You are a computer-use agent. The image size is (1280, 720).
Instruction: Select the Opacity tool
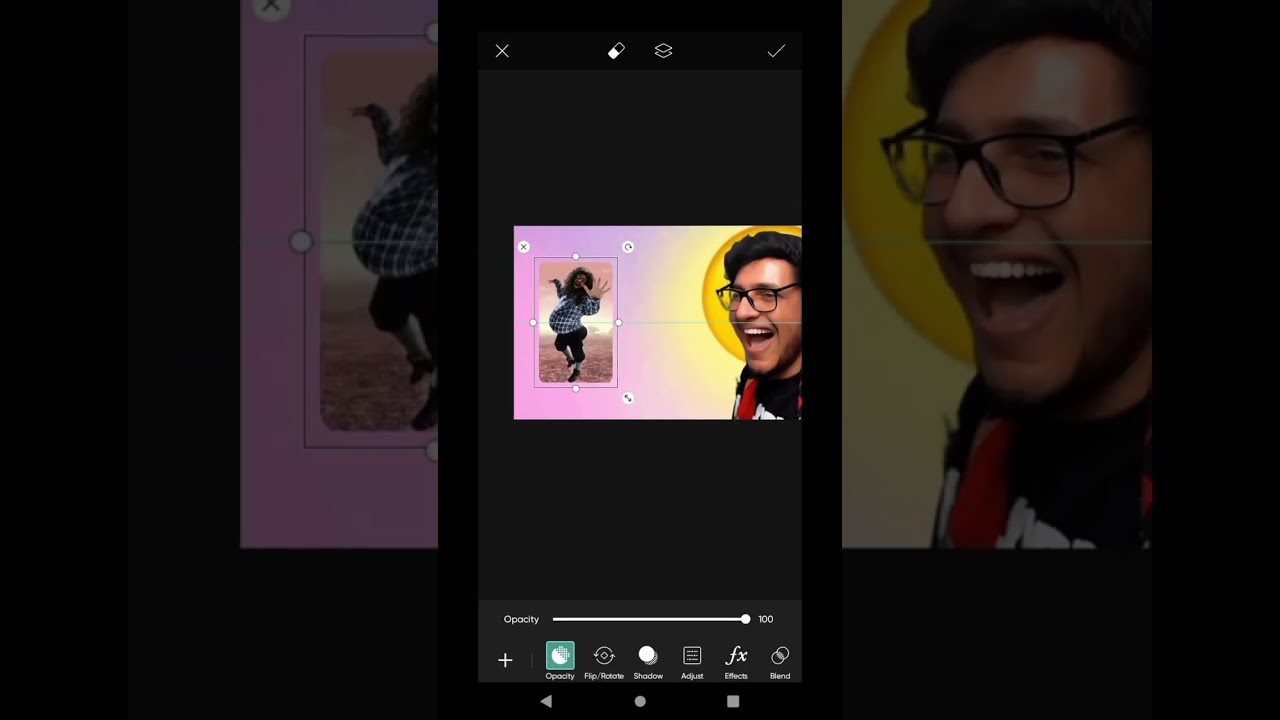(560, 661)
